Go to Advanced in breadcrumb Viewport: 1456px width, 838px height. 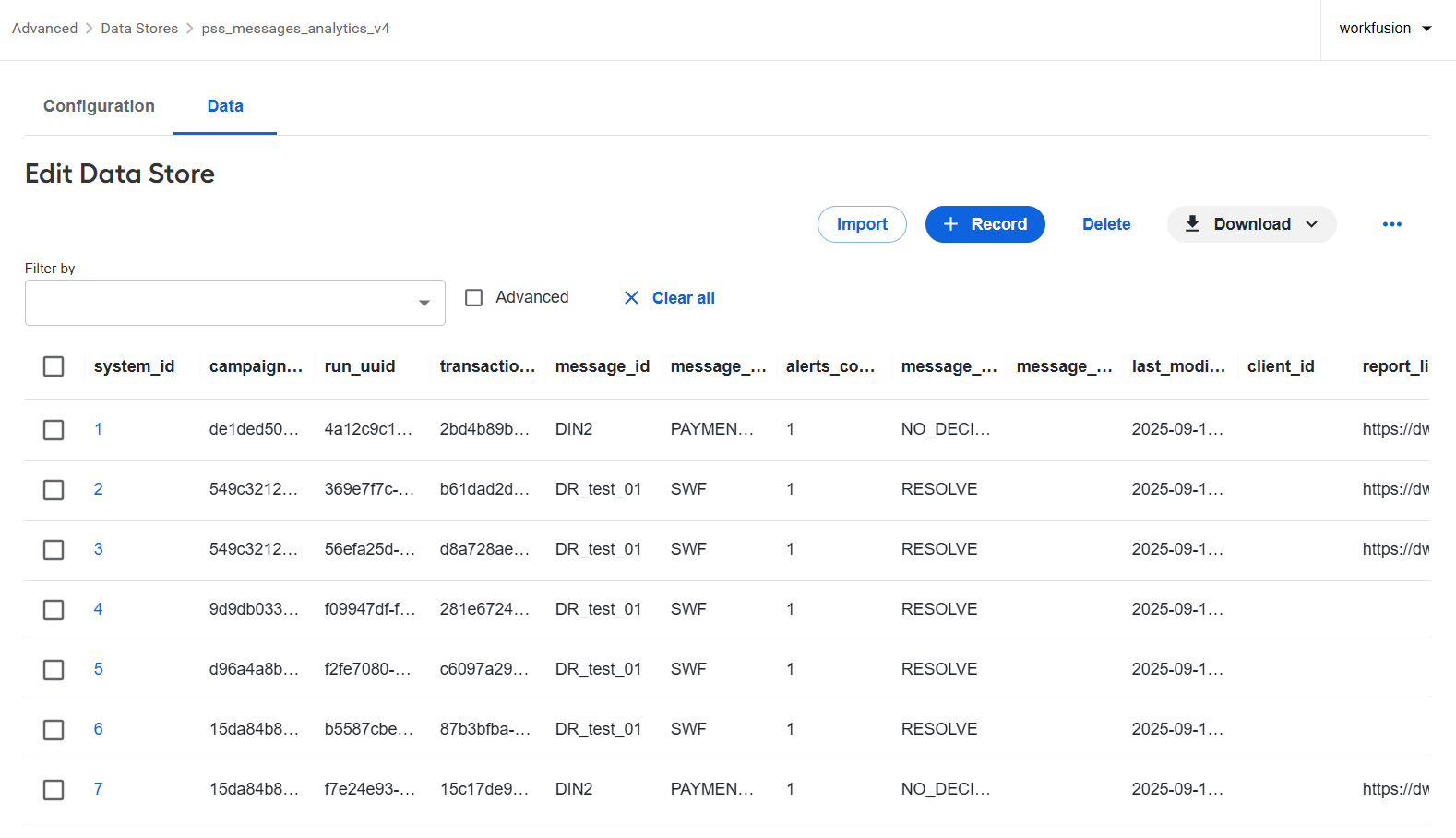pyautogui.click(x=44, y=29)
